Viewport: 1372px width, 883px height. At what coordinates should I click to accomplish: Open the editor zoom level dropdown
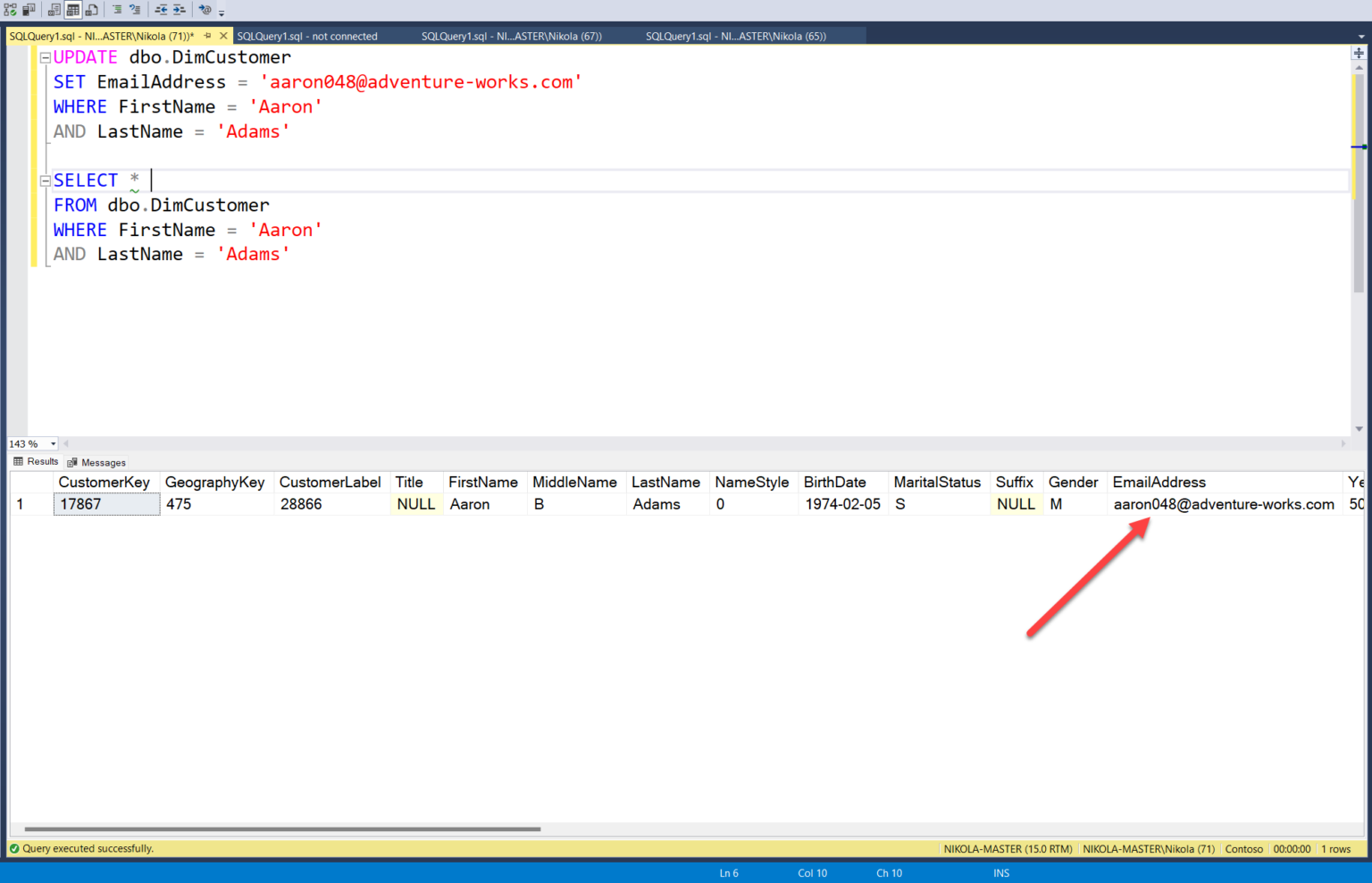52,443
